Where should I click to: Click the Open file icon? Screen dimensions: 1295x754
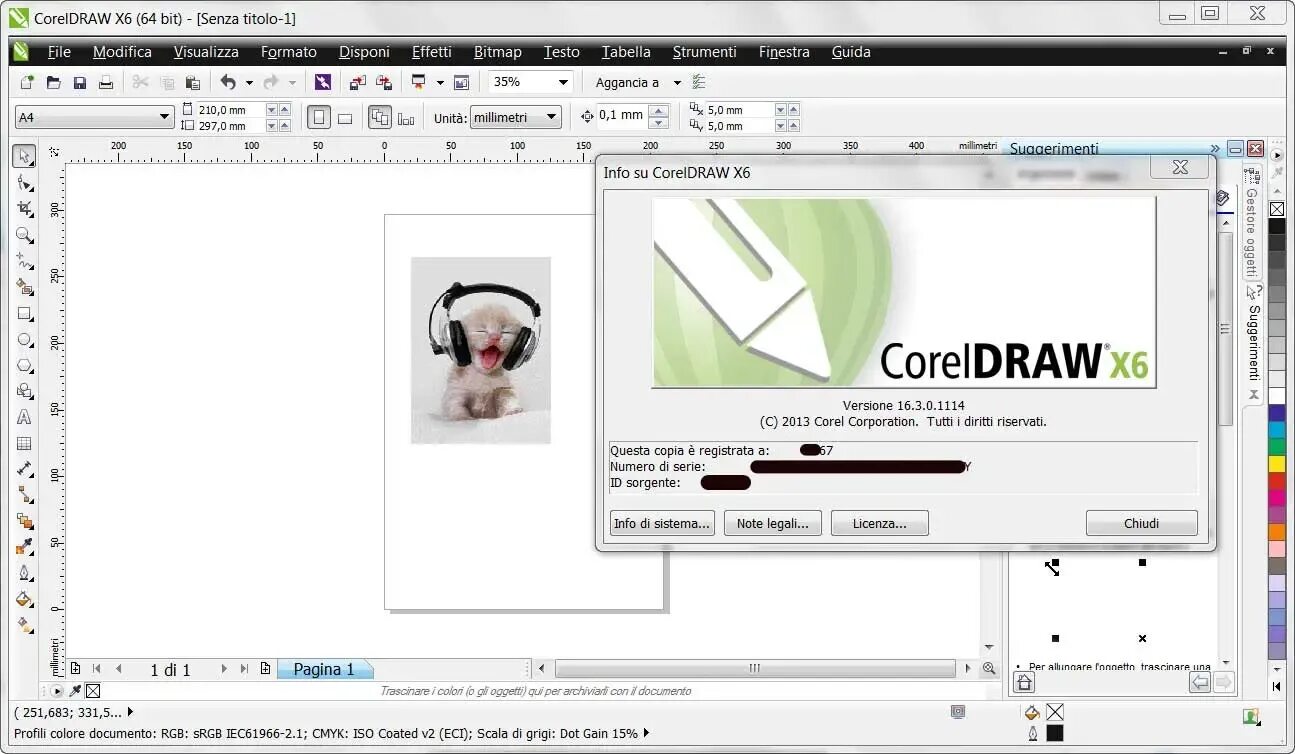[x=54, y=83]
